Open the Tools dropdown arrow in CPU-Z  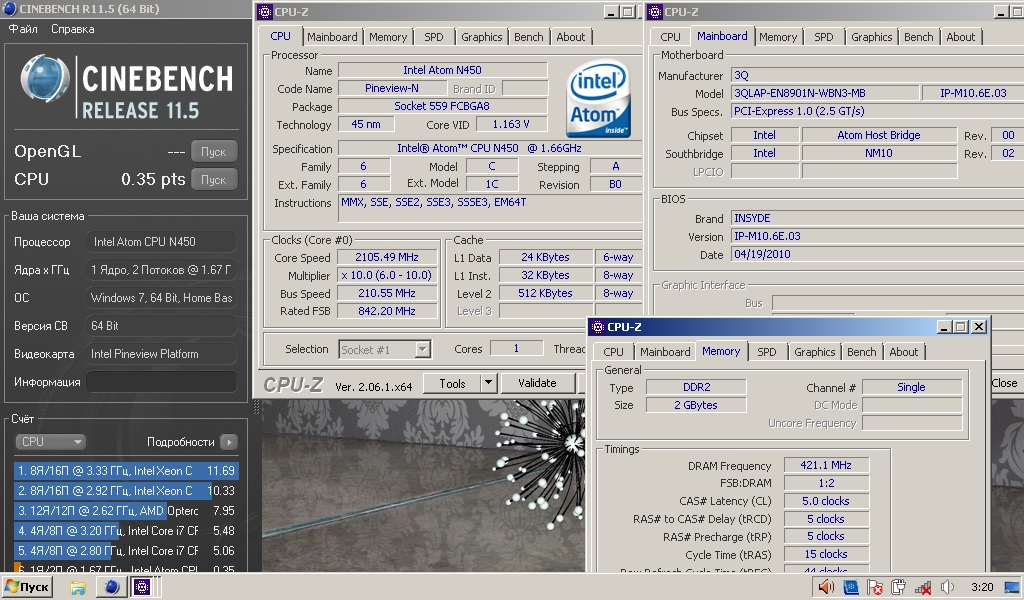488,383
